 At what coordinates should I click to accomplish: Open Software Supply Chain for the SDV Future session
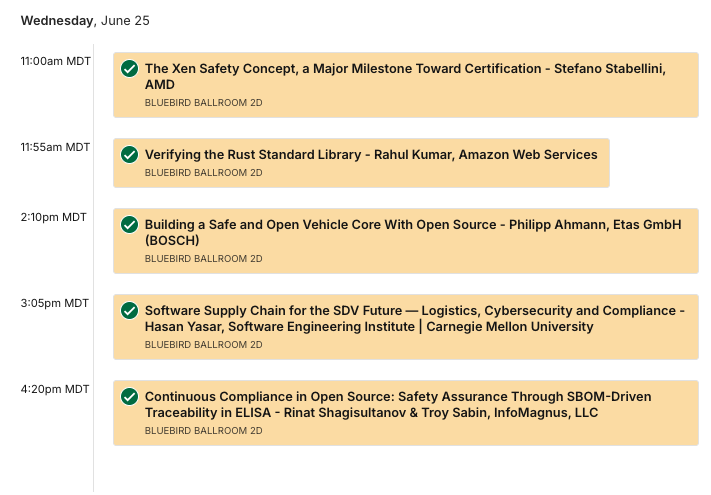pos(414,319)
